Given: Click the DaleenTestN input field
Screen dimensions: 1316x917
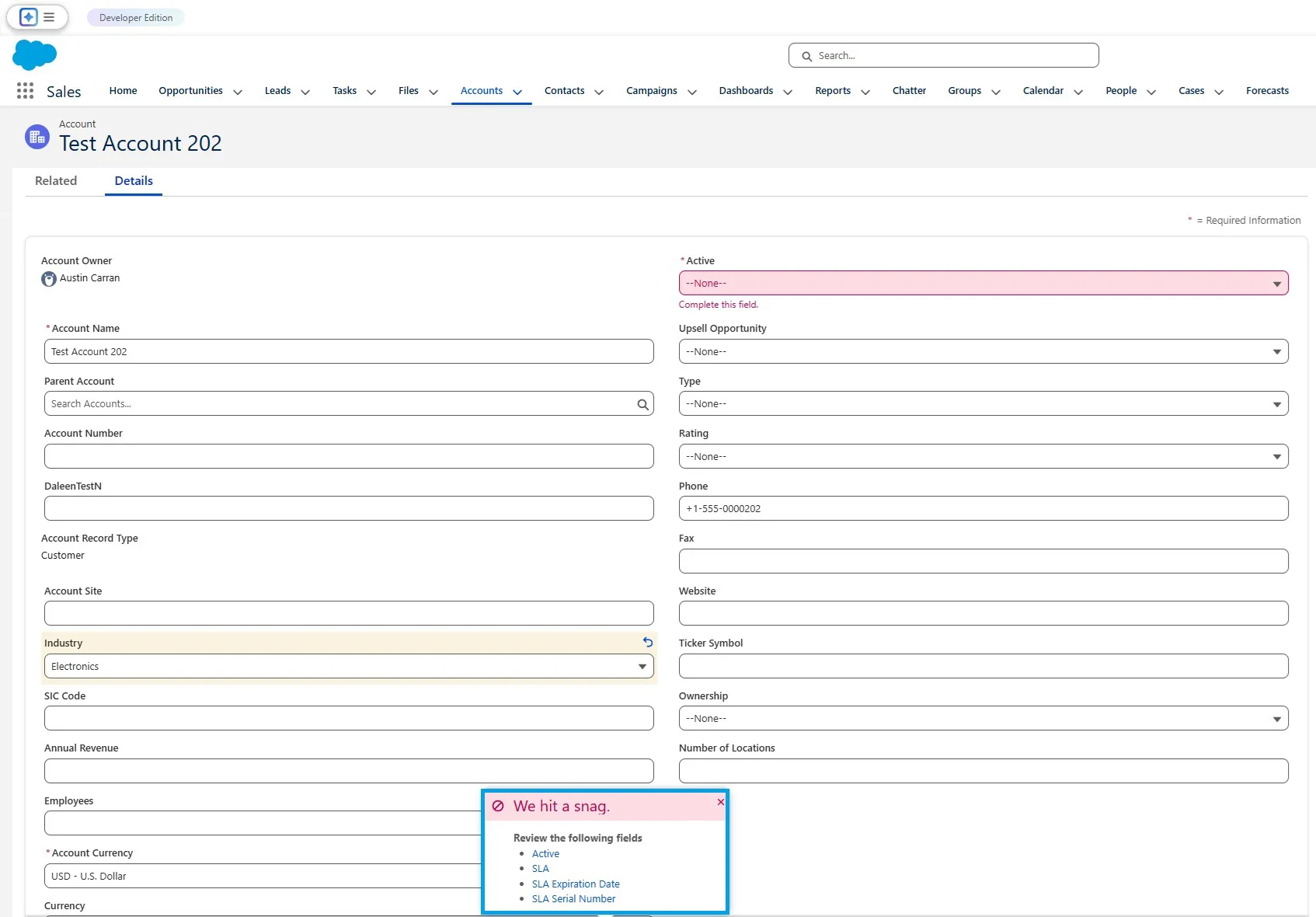Looking at the screenshot, I should point(349,508).
